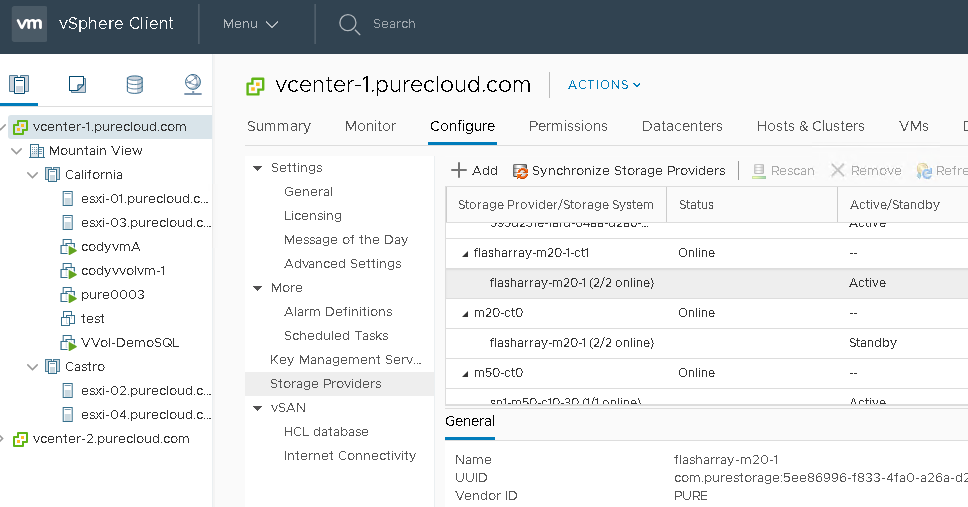Switch to the Permissions tab
This screenshot has height=507, width=968.
point(568,126)
